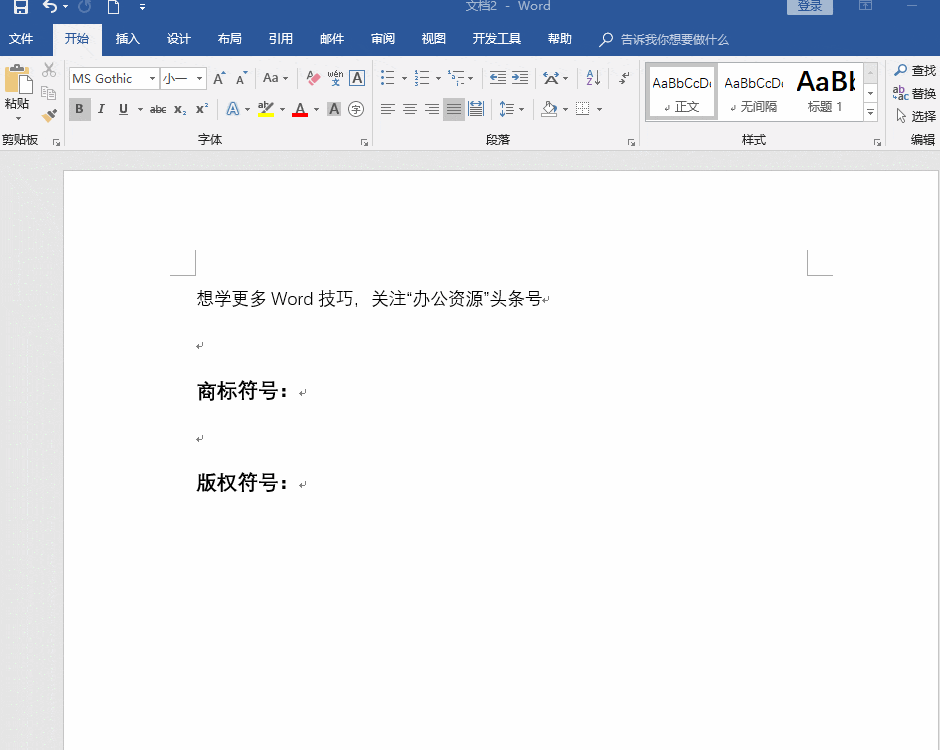Toggle center alignment
The width and height of the screenshot is (940, 750).
(409, 109)
